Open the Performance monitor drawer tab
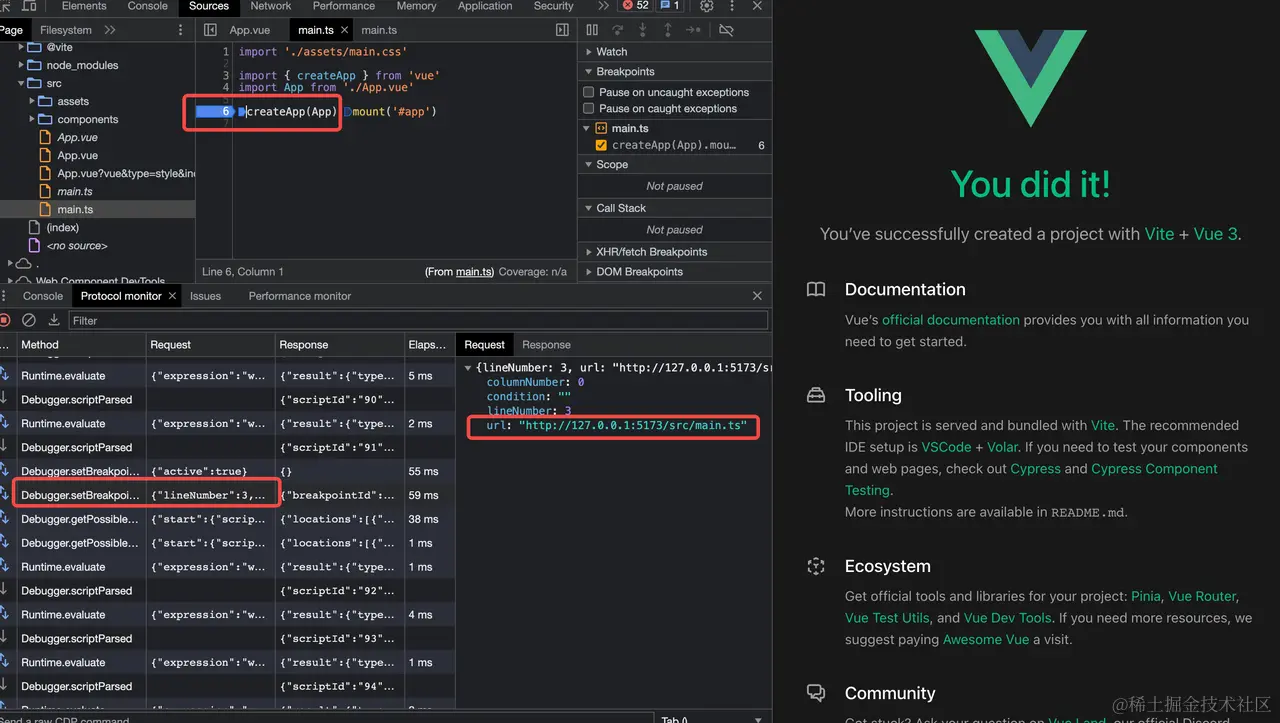 300,296
